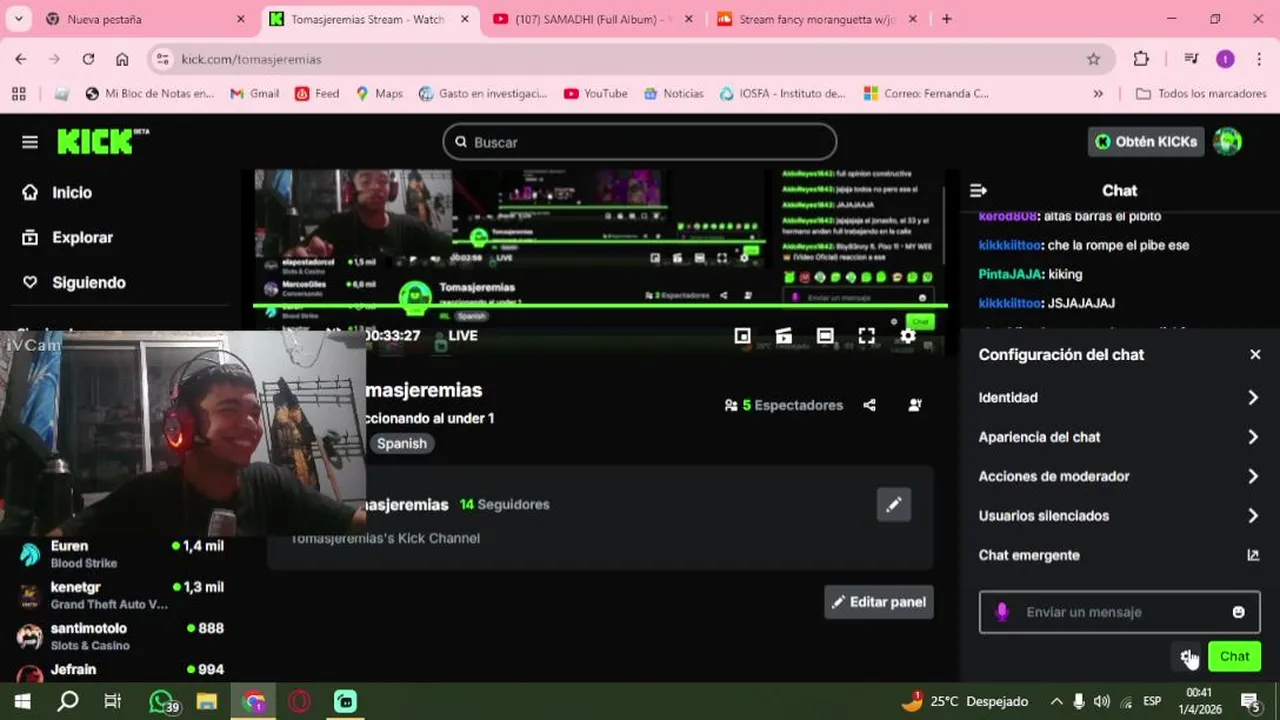Open the Gmail bookmark

[254, 93]
